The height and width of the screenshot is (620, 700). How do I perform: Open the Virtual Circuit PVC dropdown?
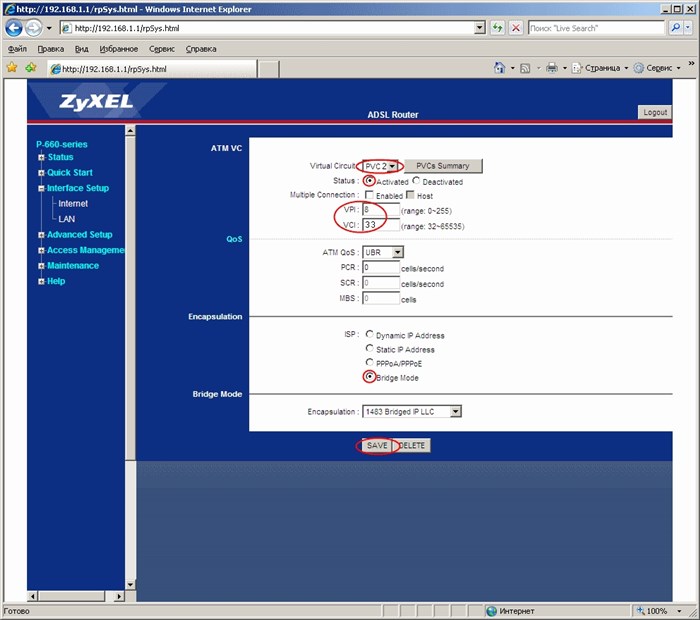click(x=380, y=166)
